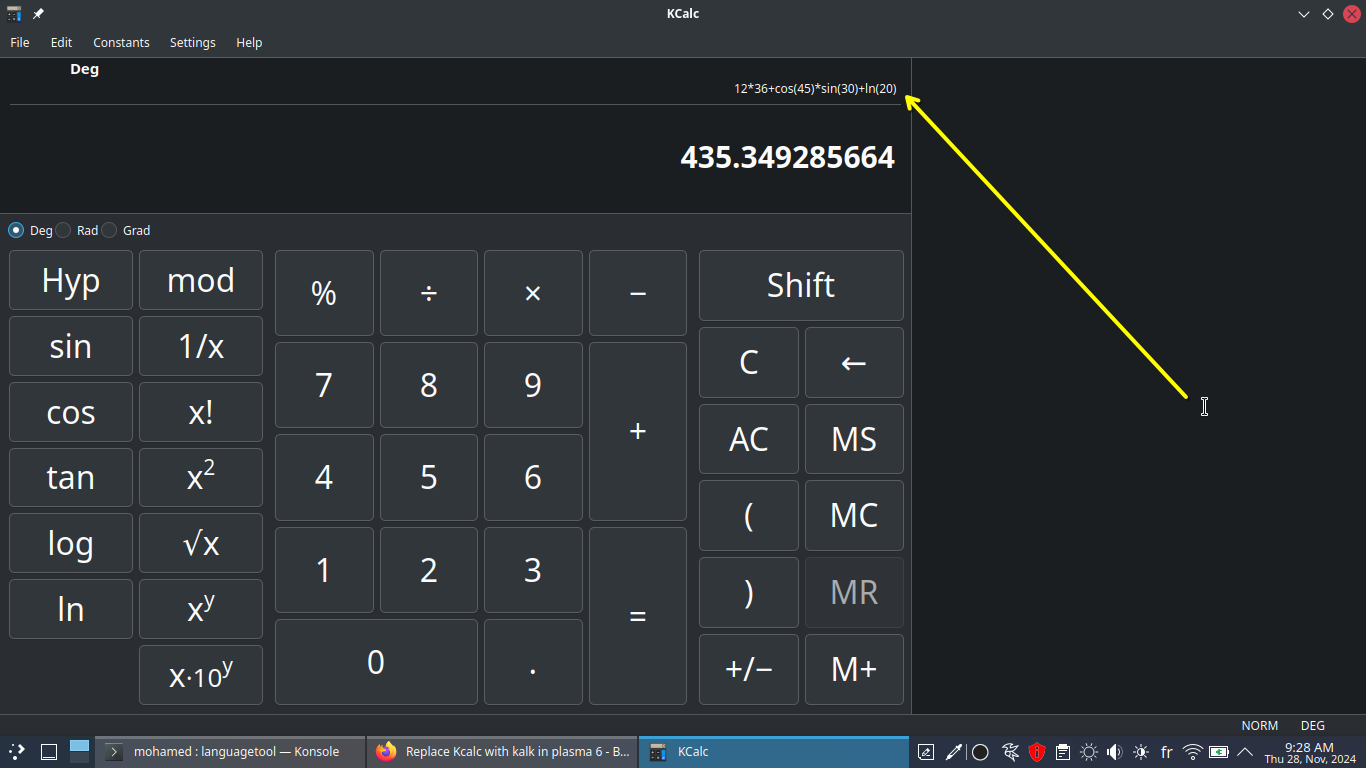The width and height of the screenshot is (1366, 768).
Task: Open the Edit menu
Action: pos(62,42)
